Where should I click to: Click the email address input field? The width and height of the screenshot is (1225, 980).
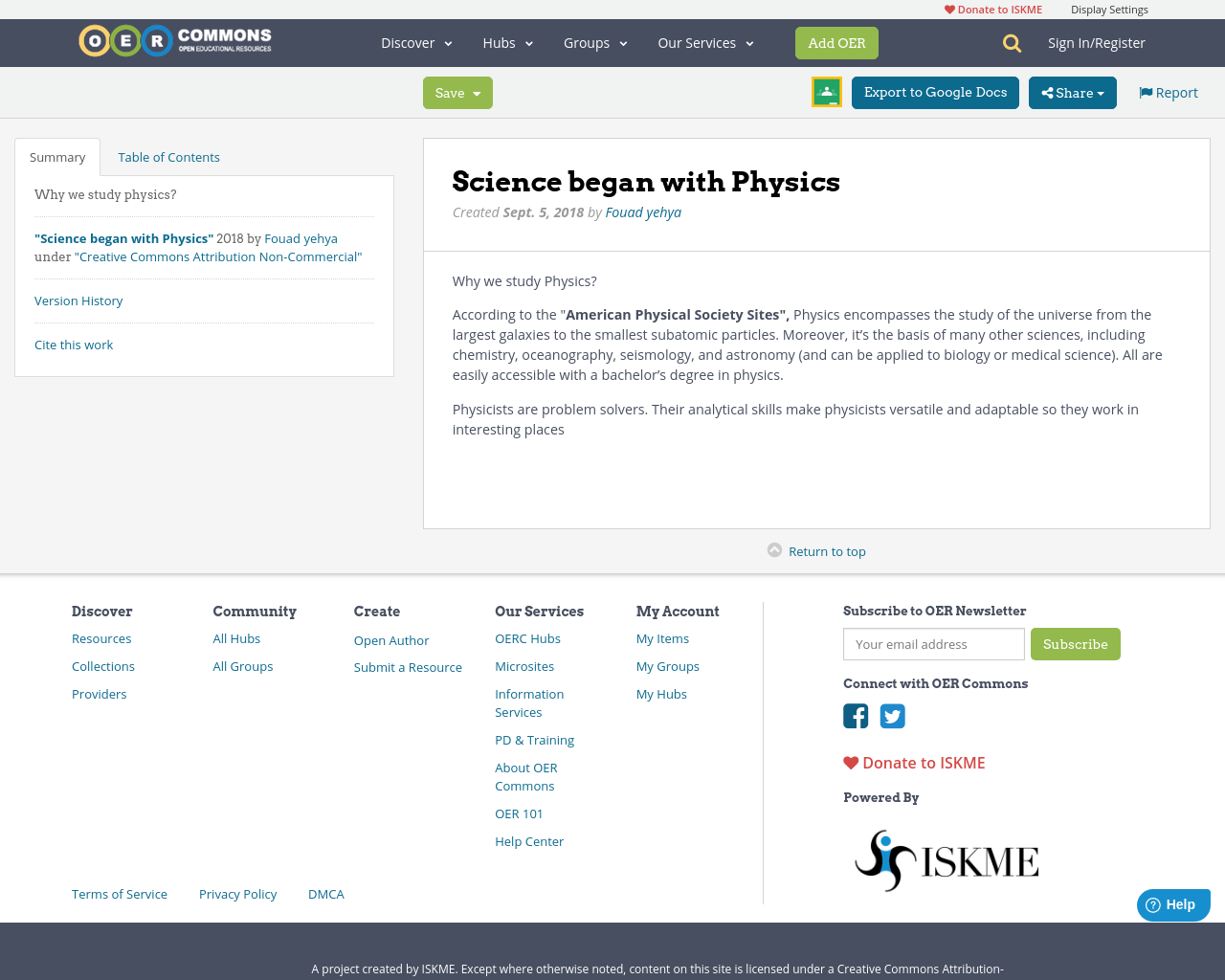pyautogui.click(x=933, y=644)
